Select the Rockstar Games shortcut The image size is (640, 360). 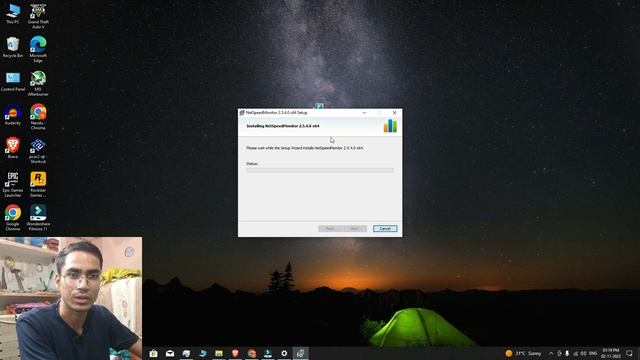point(38,184)
